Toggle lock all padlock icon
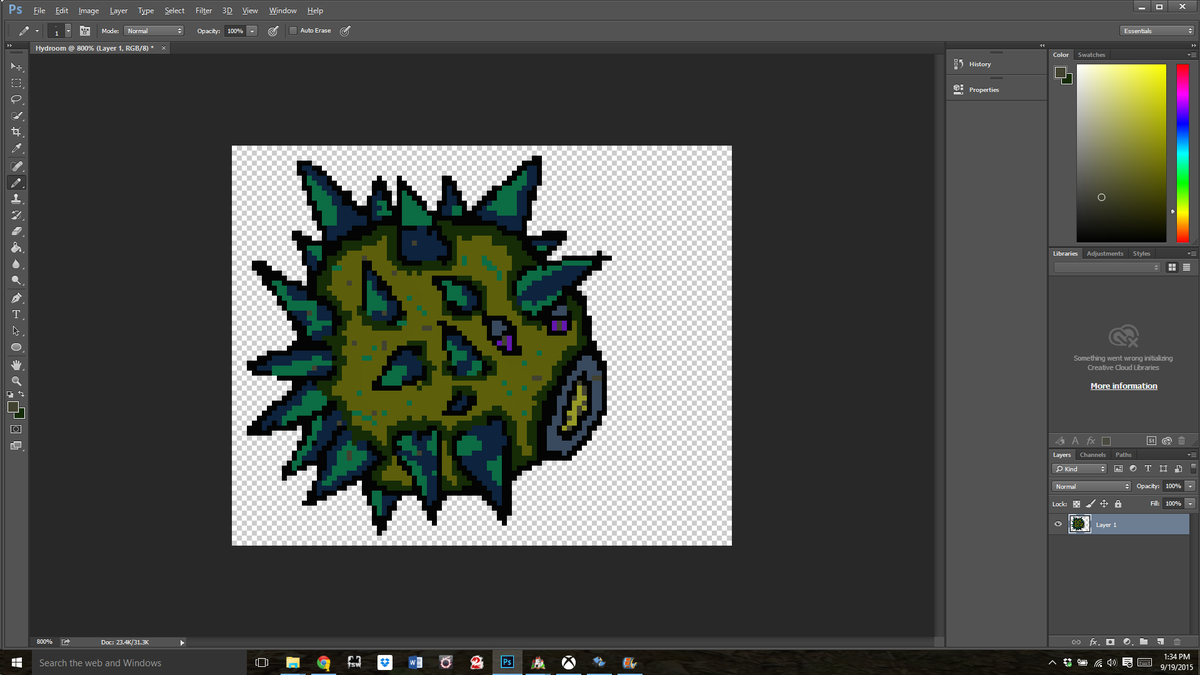The height and width of the screenshot is (675, 1200). (1118, 504)
